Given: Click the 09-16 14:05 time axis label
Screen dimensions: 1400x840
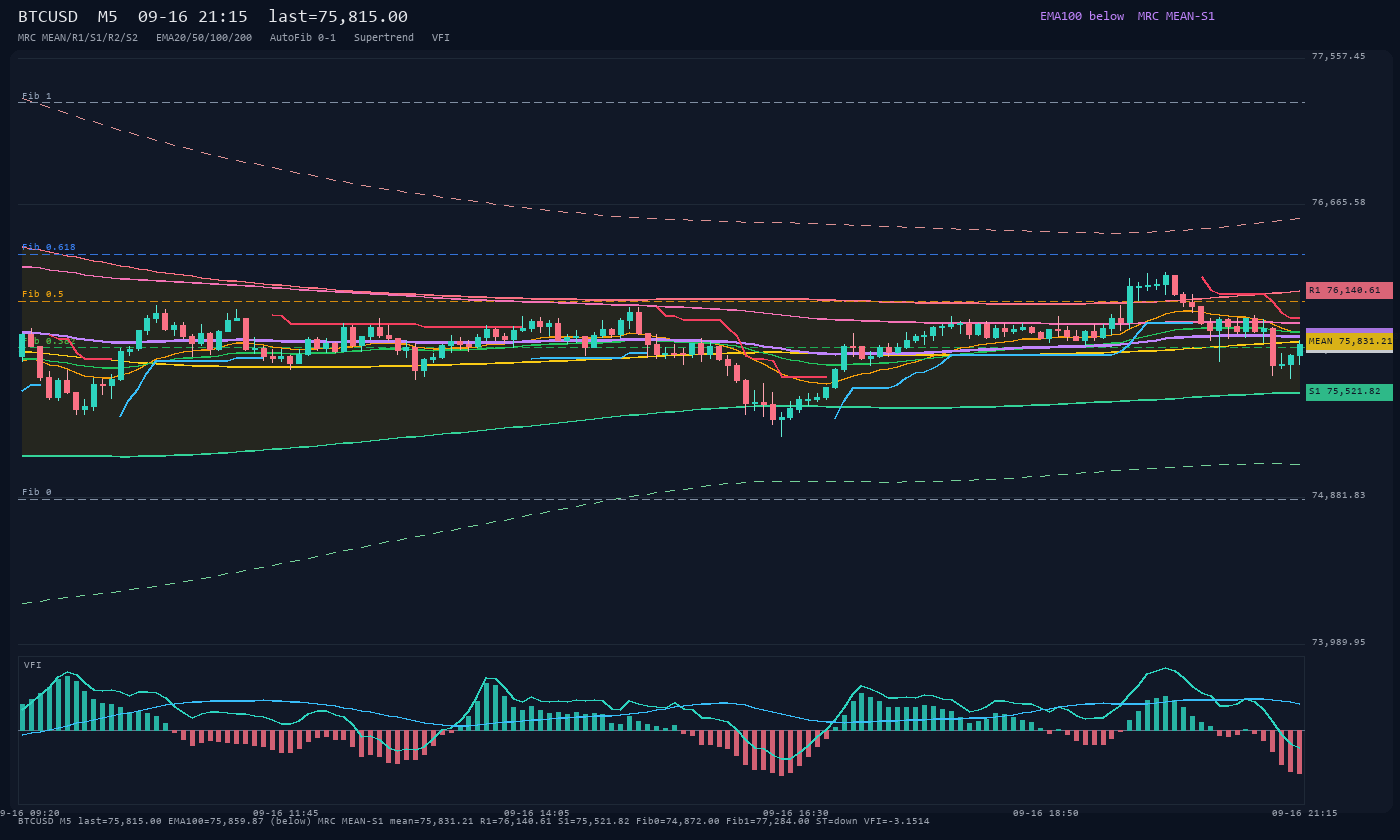Looking at the screenshot, I should click(x=537, y=813).
